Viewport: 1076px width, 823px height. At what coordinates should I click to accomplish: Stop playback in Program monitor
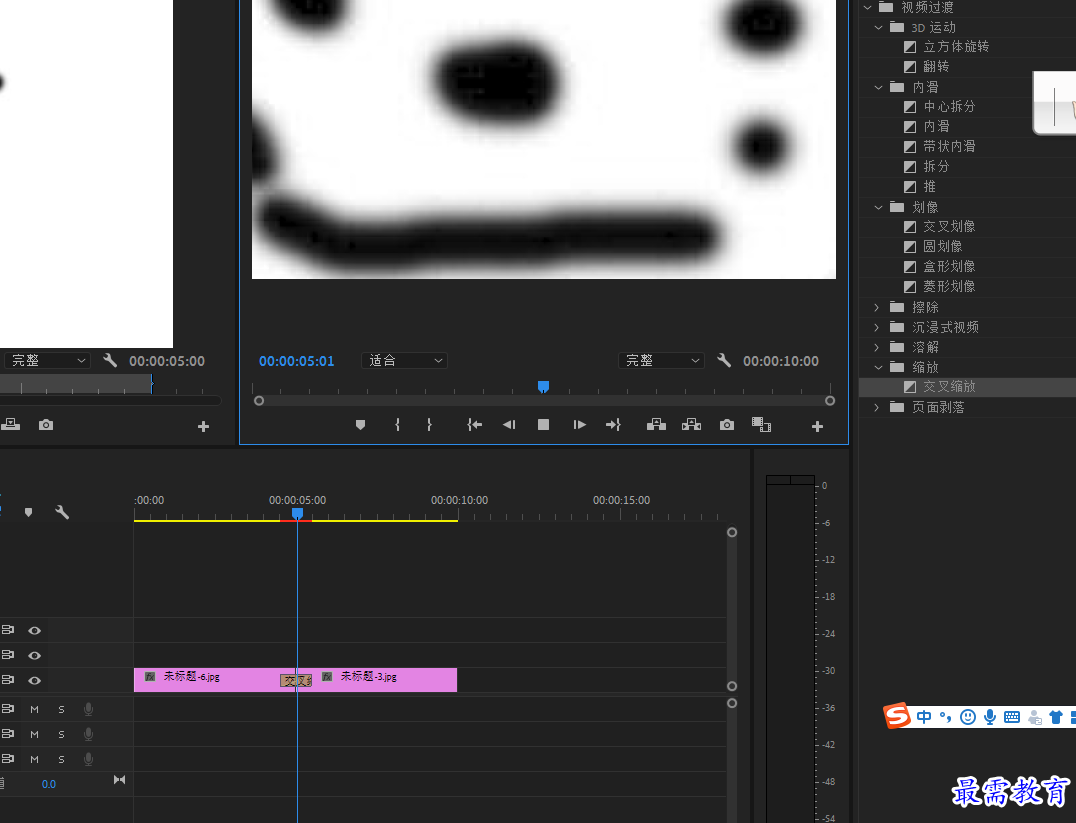[x=543, y=425]
